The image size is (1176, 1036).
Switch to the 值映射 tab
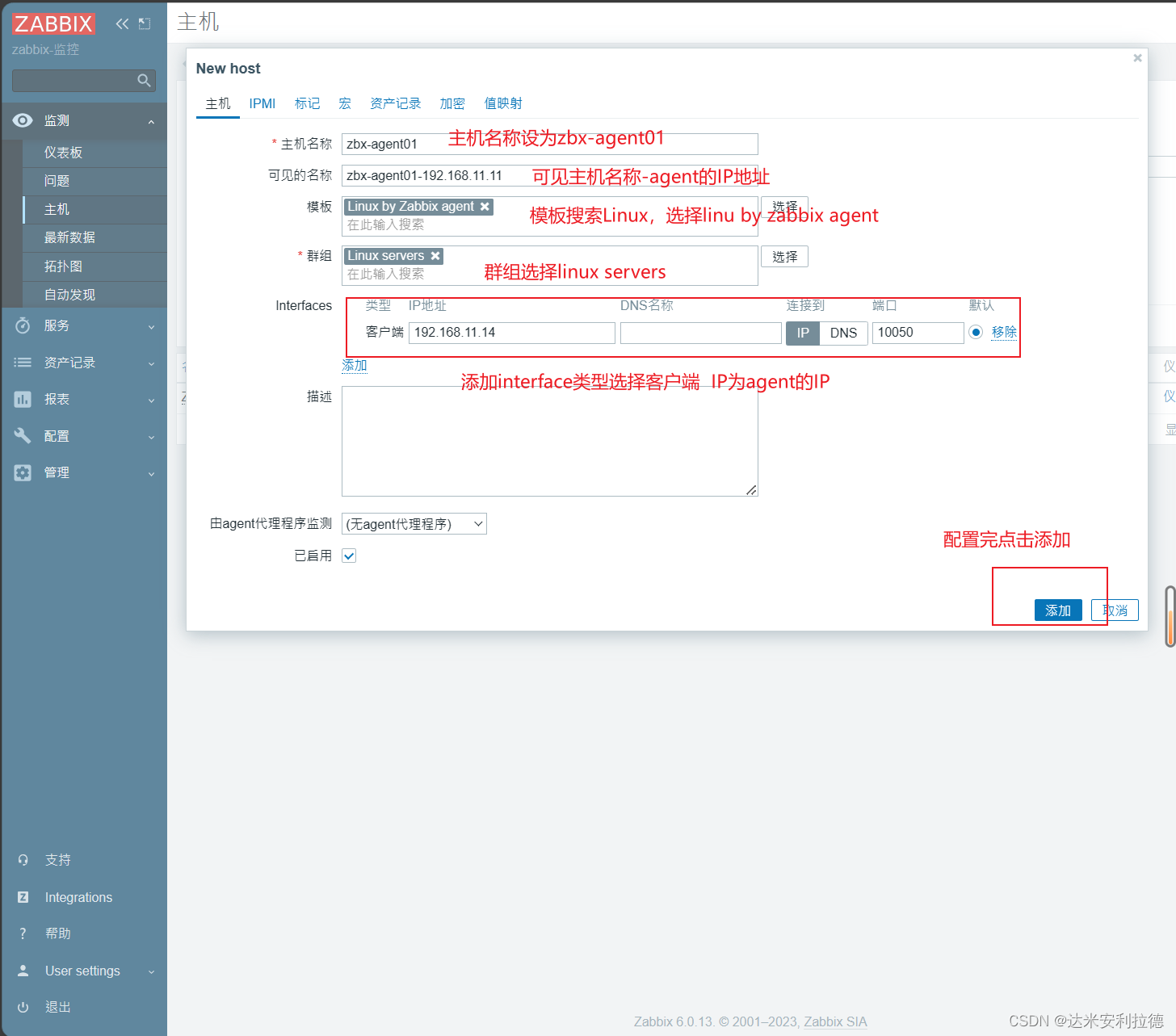[x=503, y=103]
